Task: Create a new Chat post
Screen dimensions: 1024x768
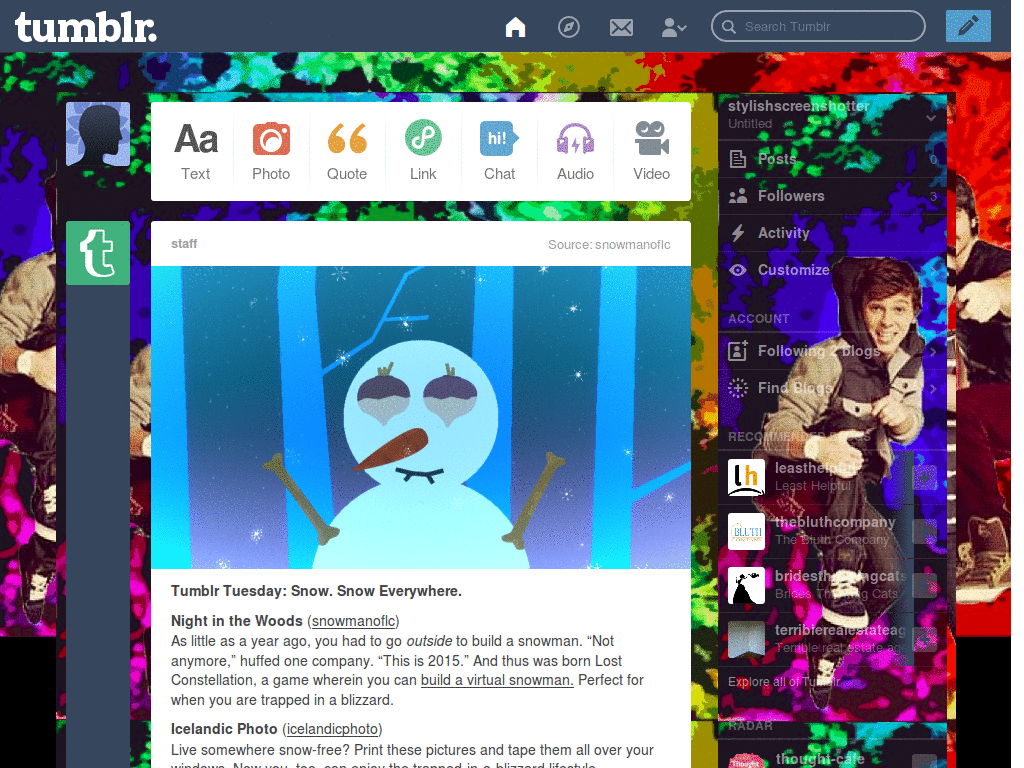Action: 500,152
